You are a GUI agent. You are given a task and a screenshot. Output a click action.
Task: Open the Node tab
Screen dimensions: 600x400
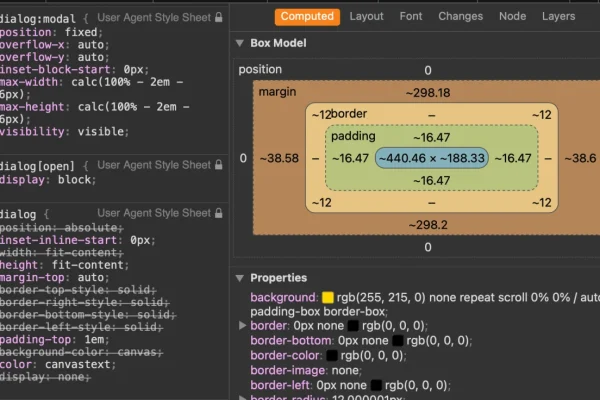pos(512,16)
